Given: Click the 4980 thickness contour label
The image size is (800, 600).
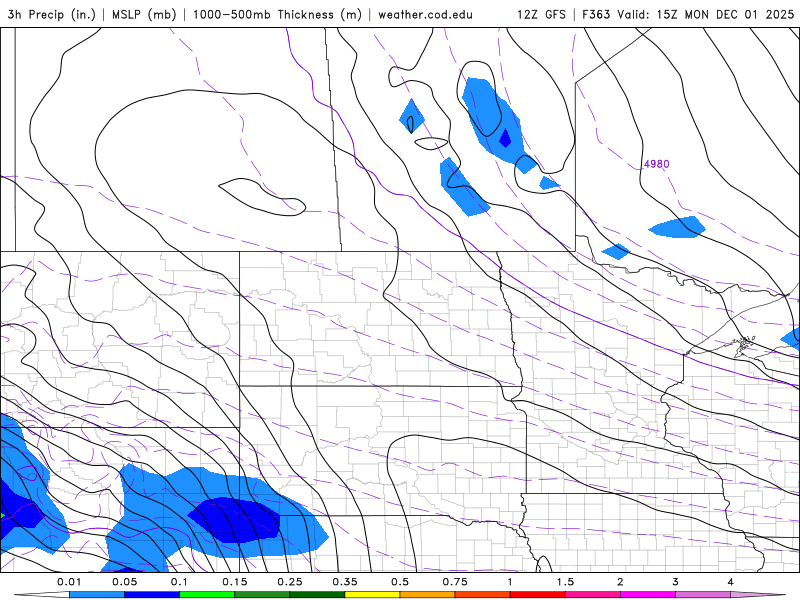Looking at the screenshot, I should click(657, 164).
